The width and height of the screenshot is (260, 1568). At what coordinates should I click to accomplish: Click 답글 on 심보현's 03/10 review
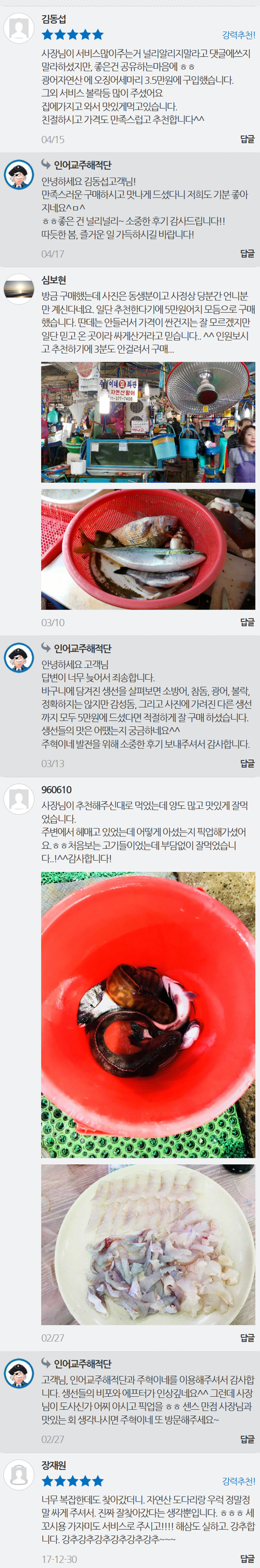point(247,622)
